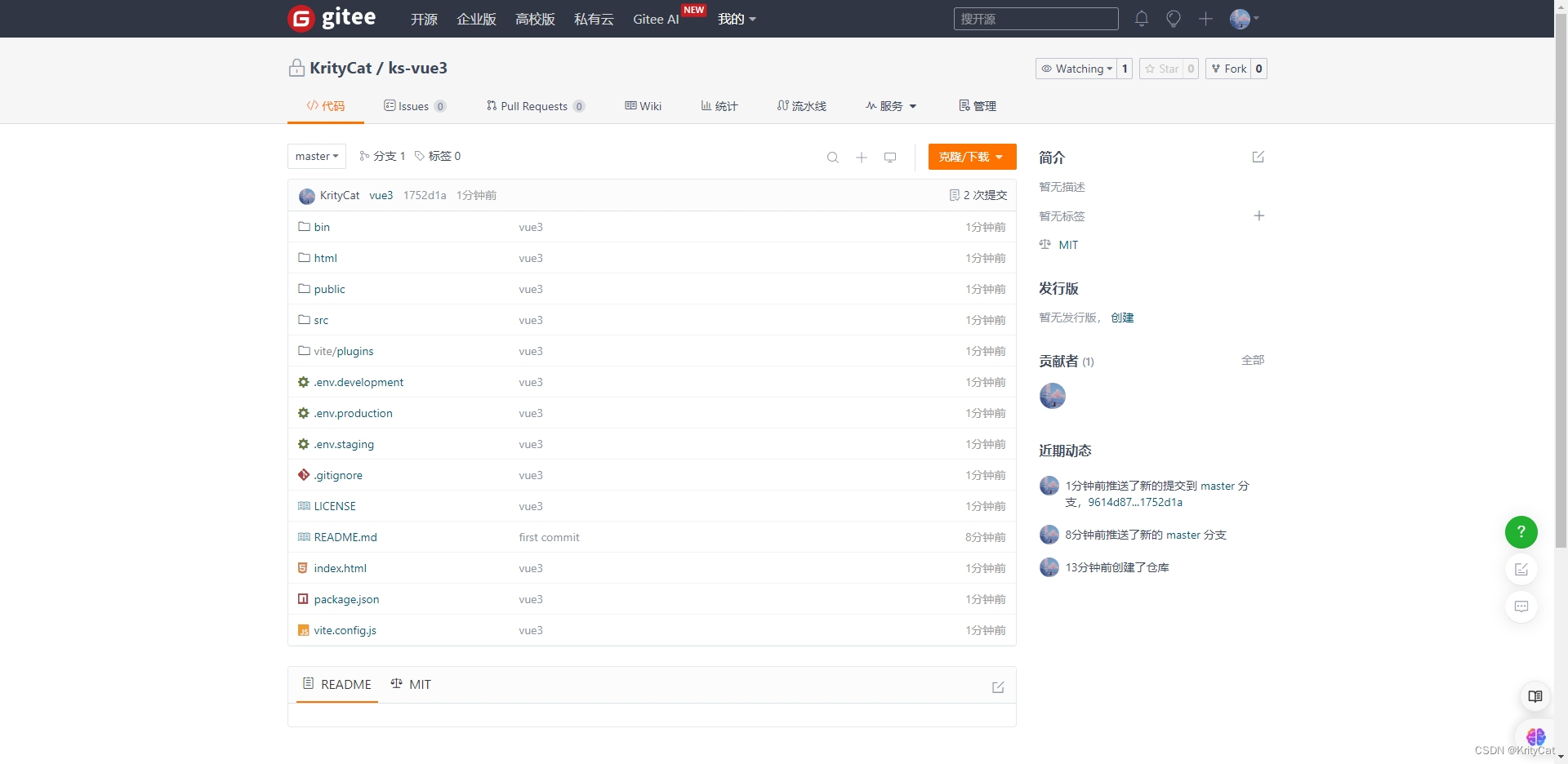
Task: Edit the repository intro (简介) pencil icon
Action: coord(1258,157)
